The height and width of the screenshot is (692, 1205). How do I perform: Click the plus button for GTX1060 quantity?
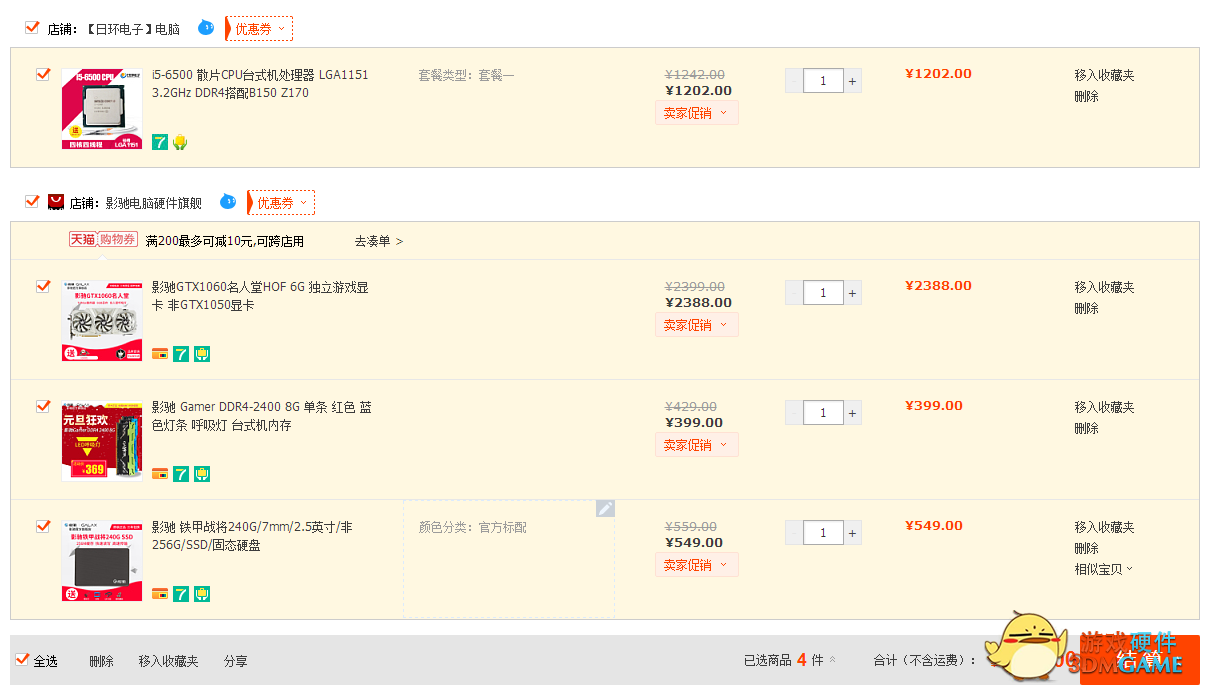click(853, 293)
